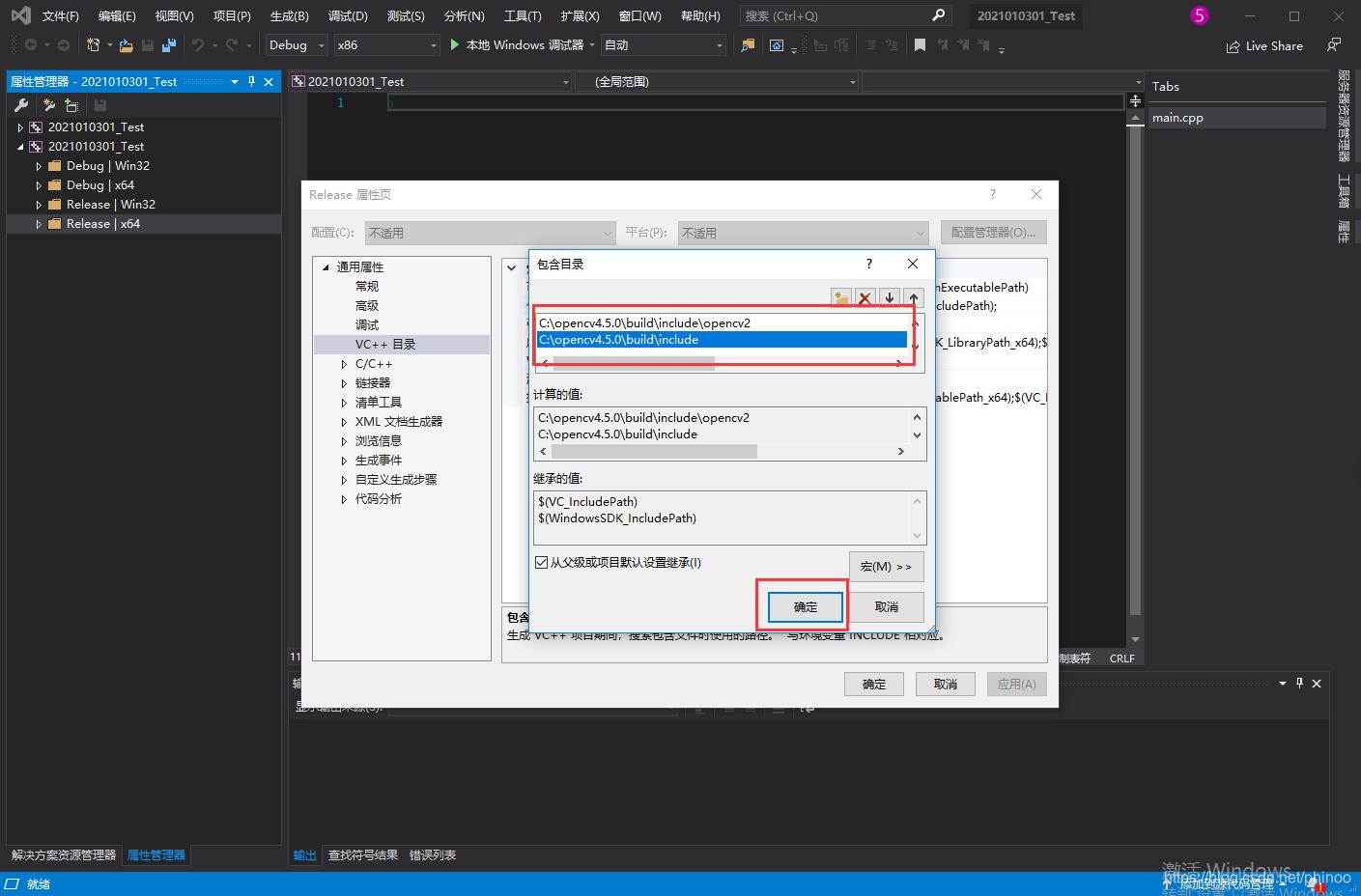This screenshot has height=896, width=1361.
Task: Open the 工具(T) menu
Action: (523, 15)
